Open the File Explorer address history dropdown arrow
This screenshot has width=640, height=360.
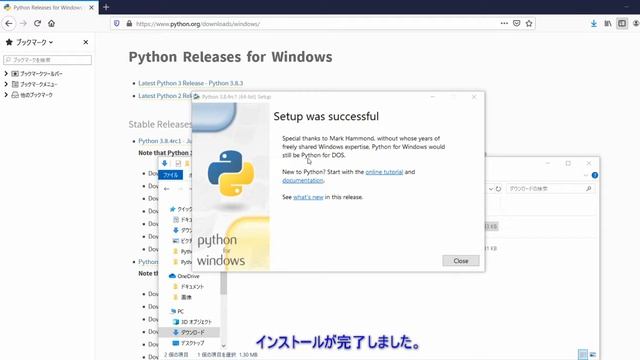491,189
